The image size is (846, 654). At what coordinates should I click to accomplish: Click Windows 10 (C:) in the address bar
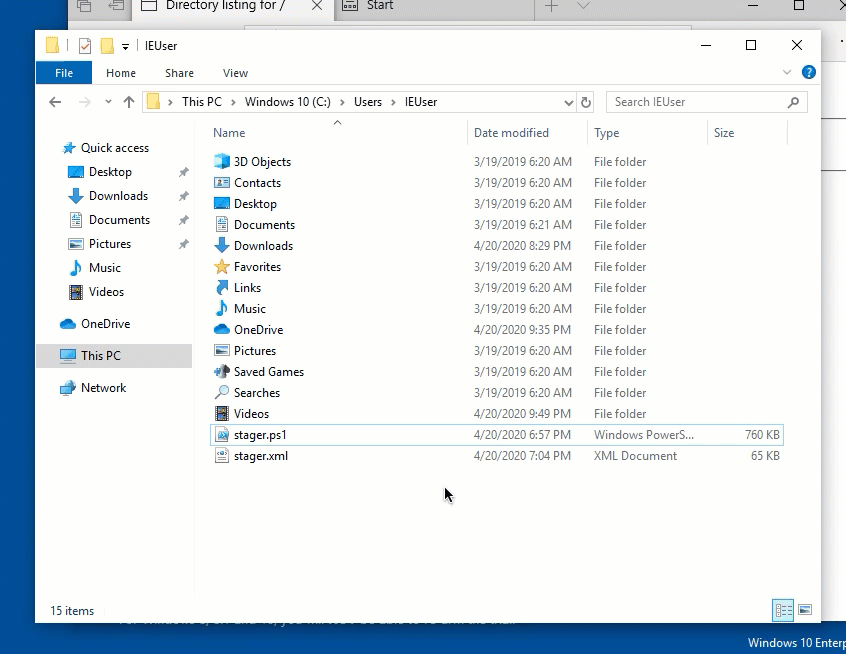288,102
